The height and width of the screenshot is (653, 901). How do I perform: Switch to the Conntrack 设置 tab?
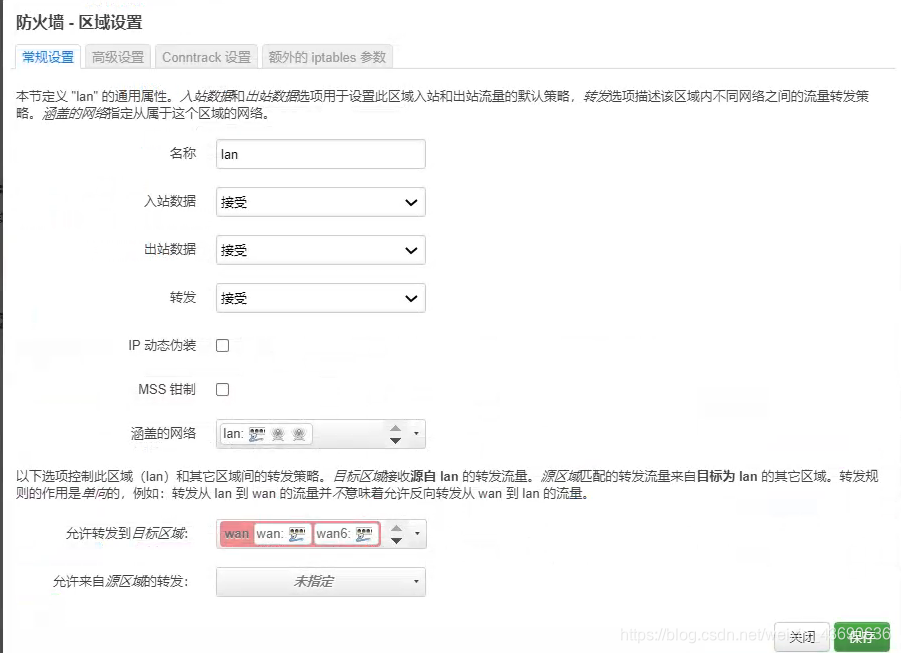pos(206,57)
